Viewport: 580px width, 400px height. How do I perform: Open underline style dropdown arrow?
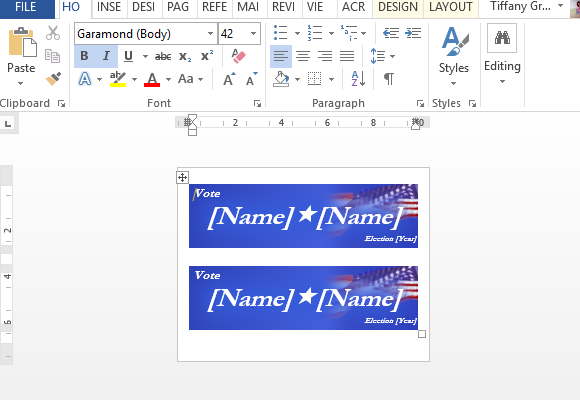[145, 57]
